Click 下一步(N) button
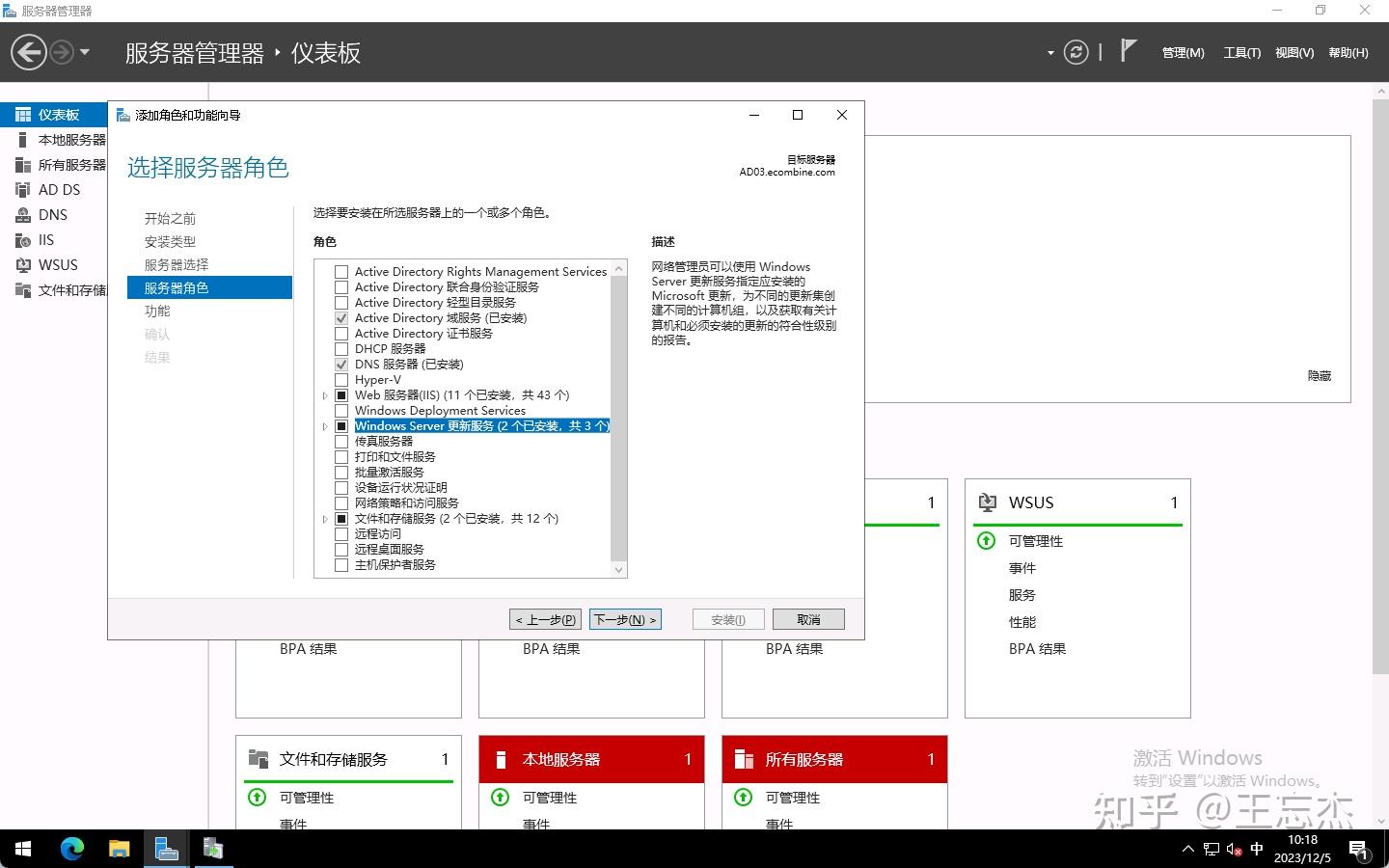1389x868 pixels. tap(625, 619)
